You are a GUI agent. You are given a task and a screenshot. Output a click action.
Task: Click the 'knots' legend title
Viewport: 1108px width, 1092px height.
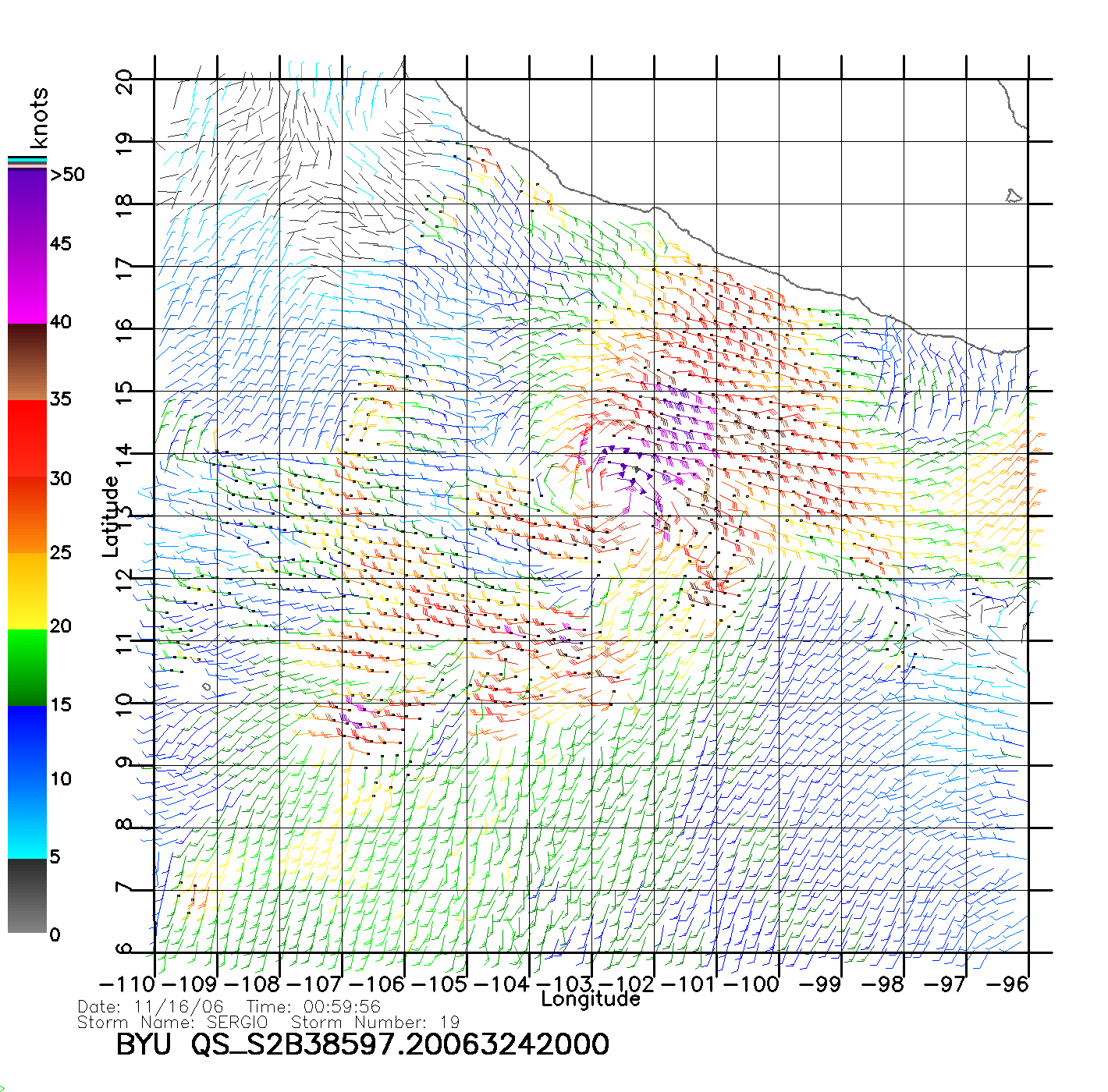[x=39, y=119]
